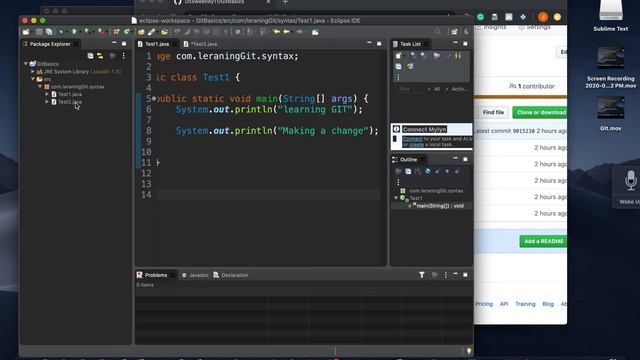Click the Problems view filter icon

tap(422, 275)
